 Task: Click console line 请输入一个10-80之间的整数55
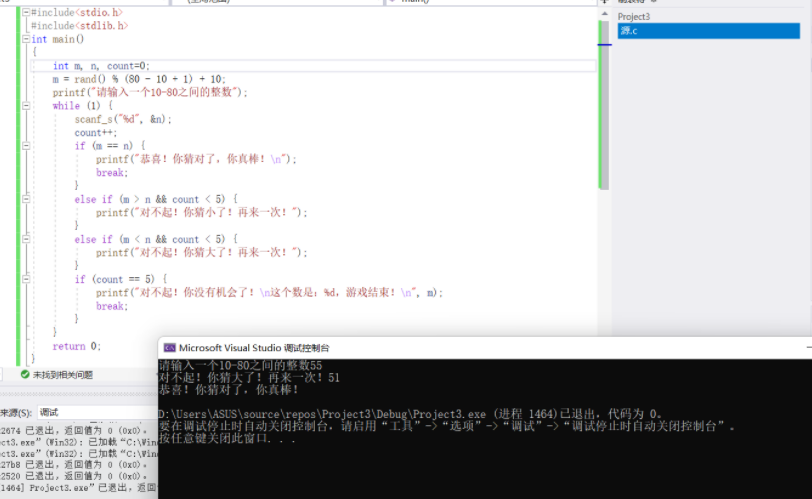240,365
